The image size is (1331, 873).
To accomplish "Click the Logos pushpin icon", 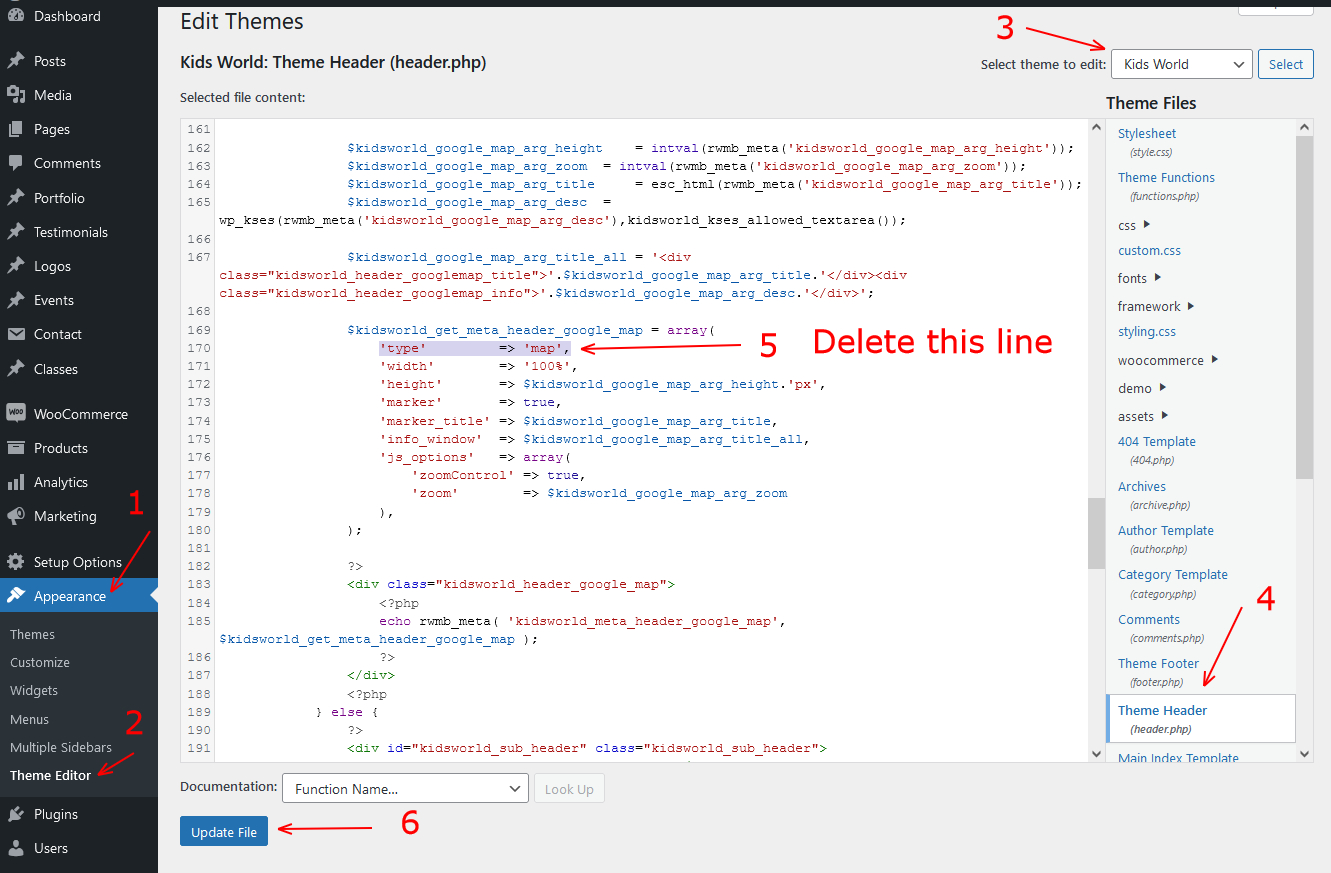I will tap(16, 266).
